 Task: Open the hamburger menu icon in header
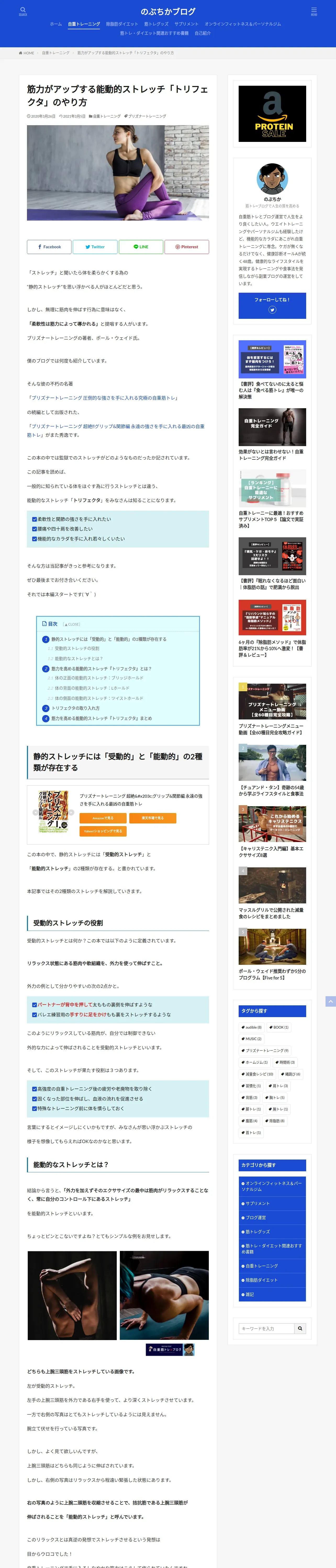pos(313,11)
